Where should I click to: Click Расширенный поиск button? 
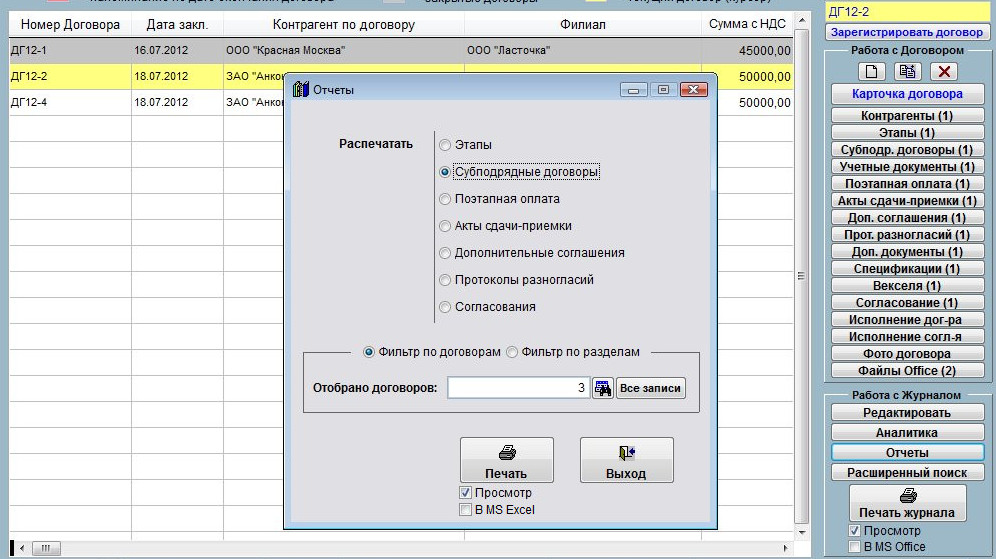coord(907,473)
